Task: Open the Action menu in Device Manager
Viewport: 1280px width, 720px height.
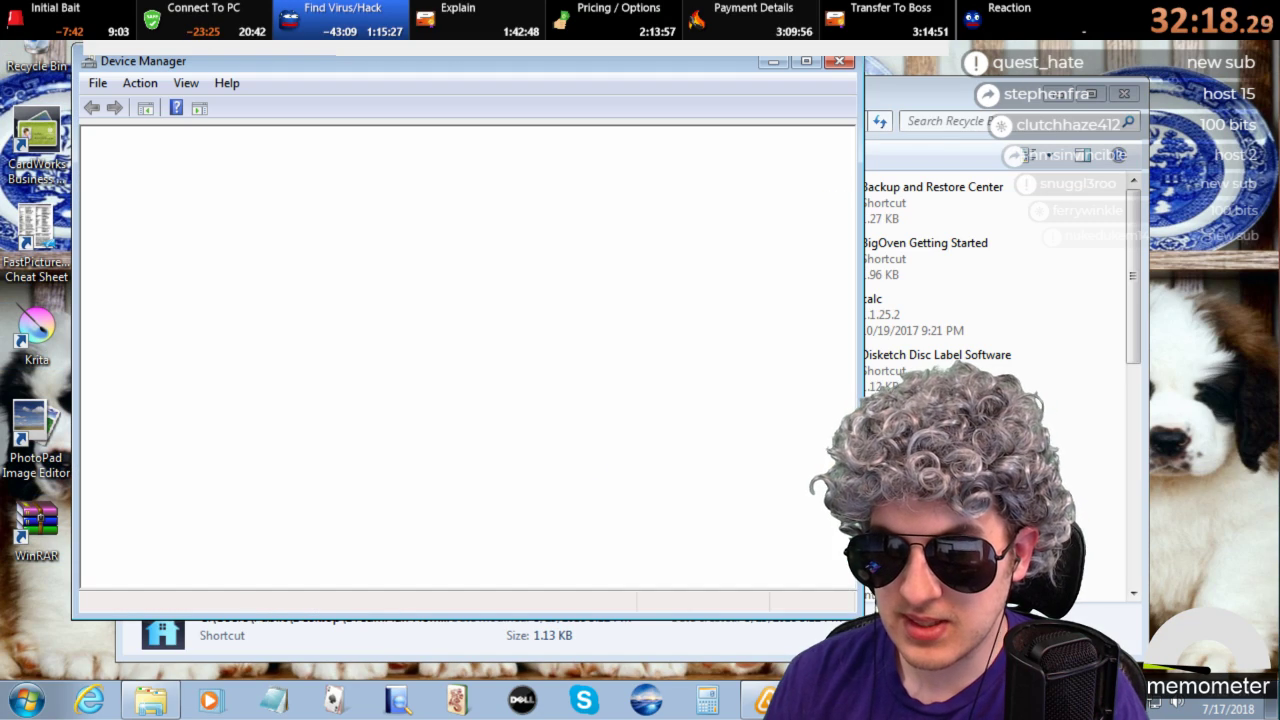Action: tap(140, 83)
